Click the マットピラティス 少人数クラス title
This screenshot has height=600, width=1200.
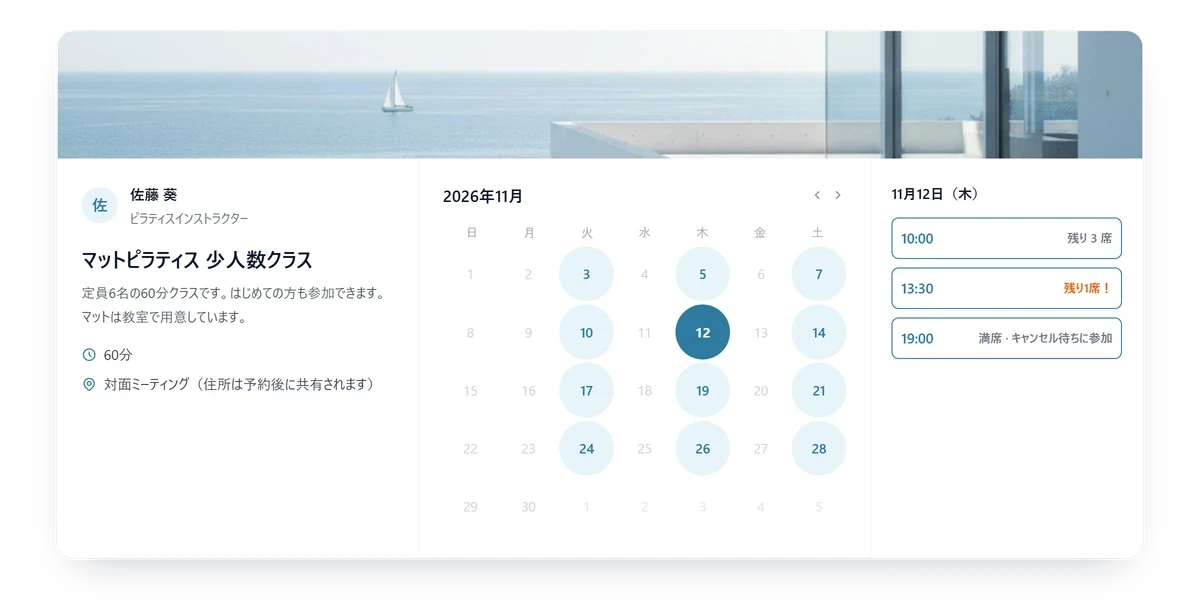tap(197, 260)
